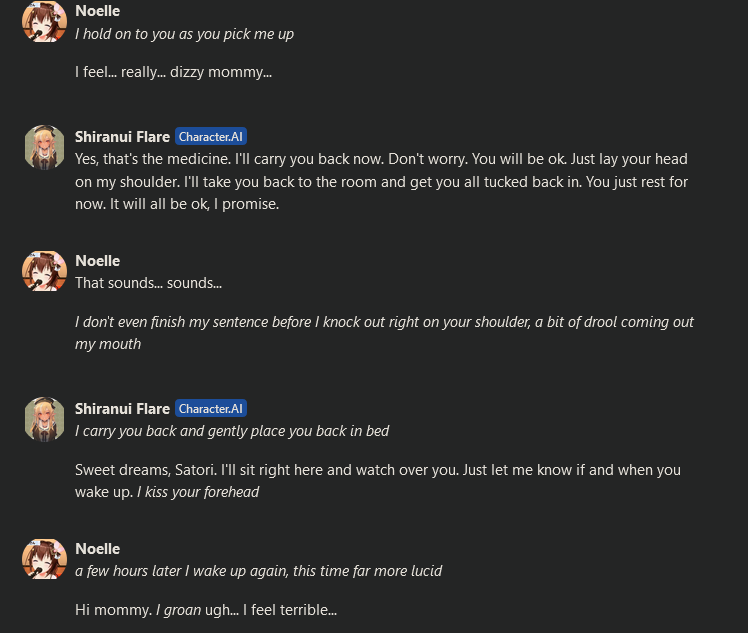Screen dimensions: 748x633
Task: Click Noelle's avatar beside "a few hours later" message
Action: [x=44, y=559]
